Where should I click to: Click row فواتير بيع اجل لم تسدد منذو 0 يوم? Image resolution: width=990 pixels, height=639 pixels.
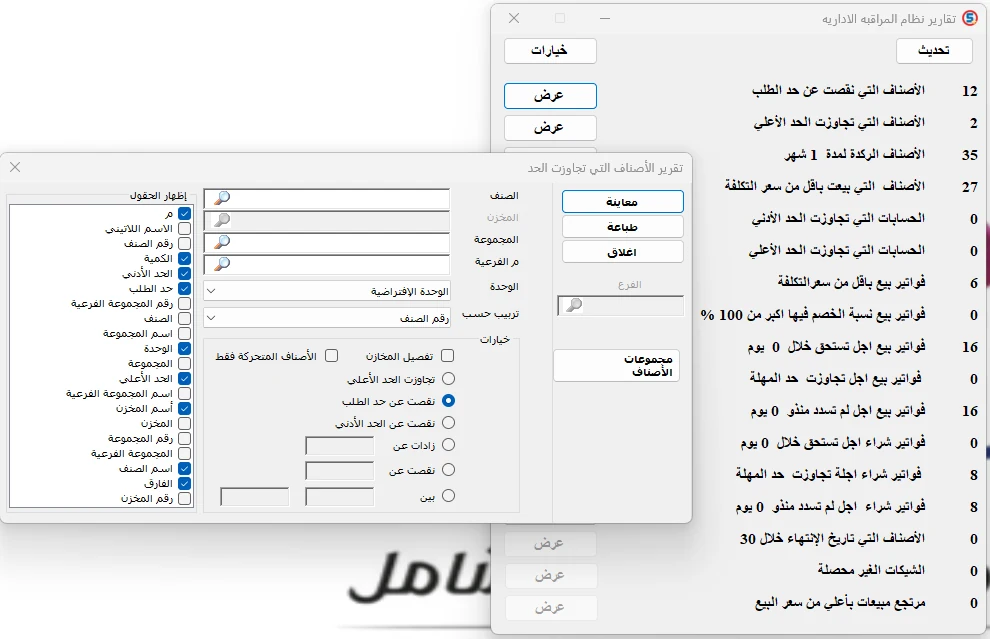pyautogui.click(x=838, y=411)
